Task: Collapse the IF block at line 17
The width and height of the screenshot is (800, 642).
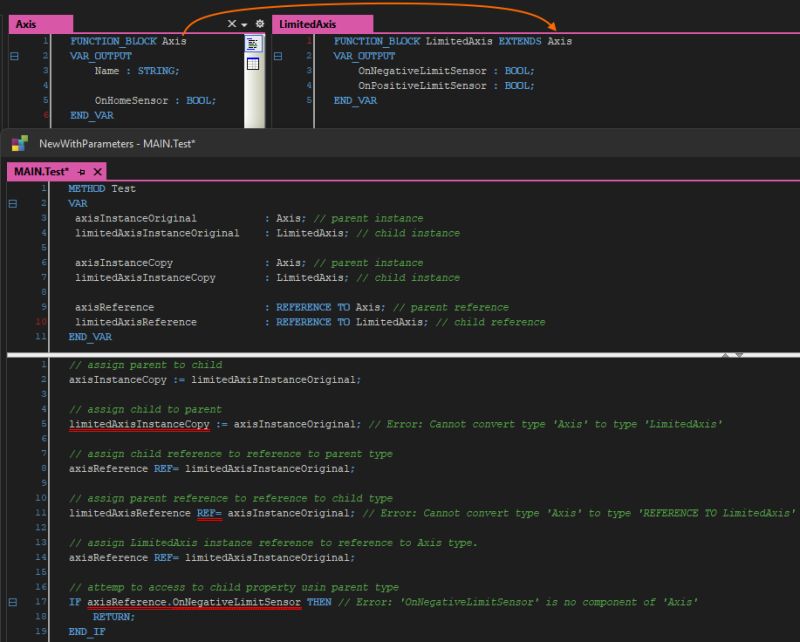Action: point(13,603)
